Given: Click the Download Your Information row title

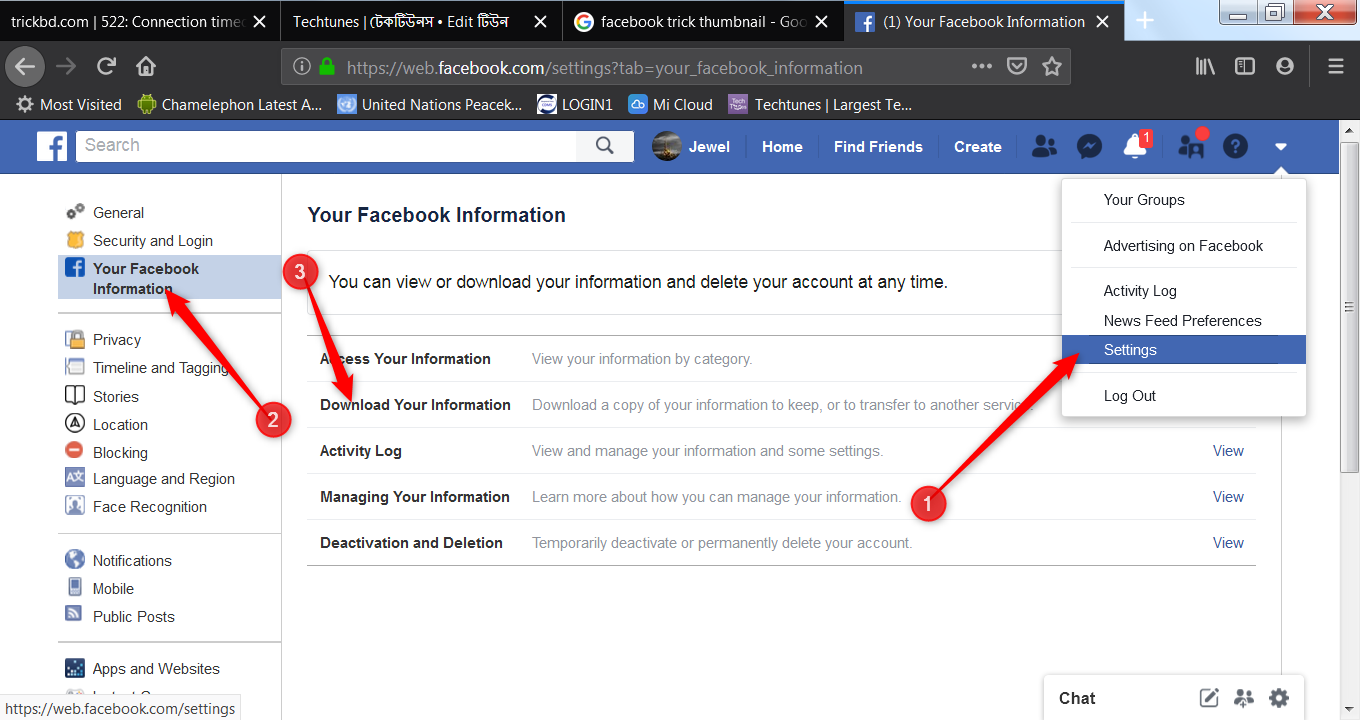Looking at the screenshot, I should [x=415, y=405].
